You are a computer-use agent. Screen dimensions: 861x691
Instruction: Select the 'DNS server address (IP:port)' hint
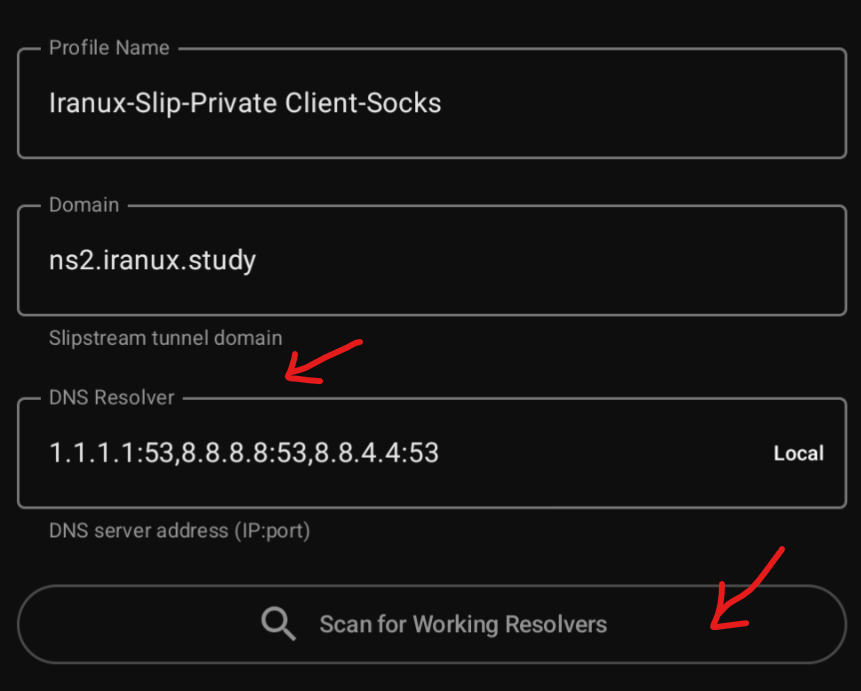click(x=180, y=531)
